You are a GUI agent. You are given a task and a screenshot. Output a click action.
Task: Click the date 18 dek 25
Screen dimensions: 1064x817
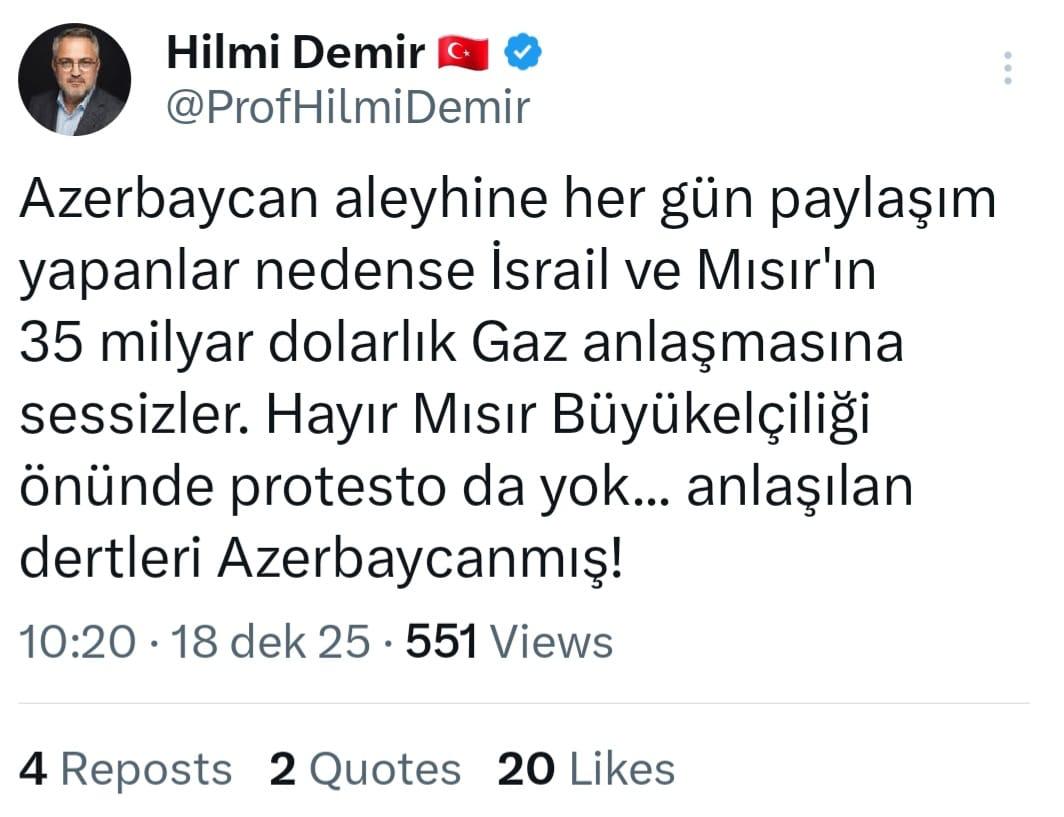(271, 641)
